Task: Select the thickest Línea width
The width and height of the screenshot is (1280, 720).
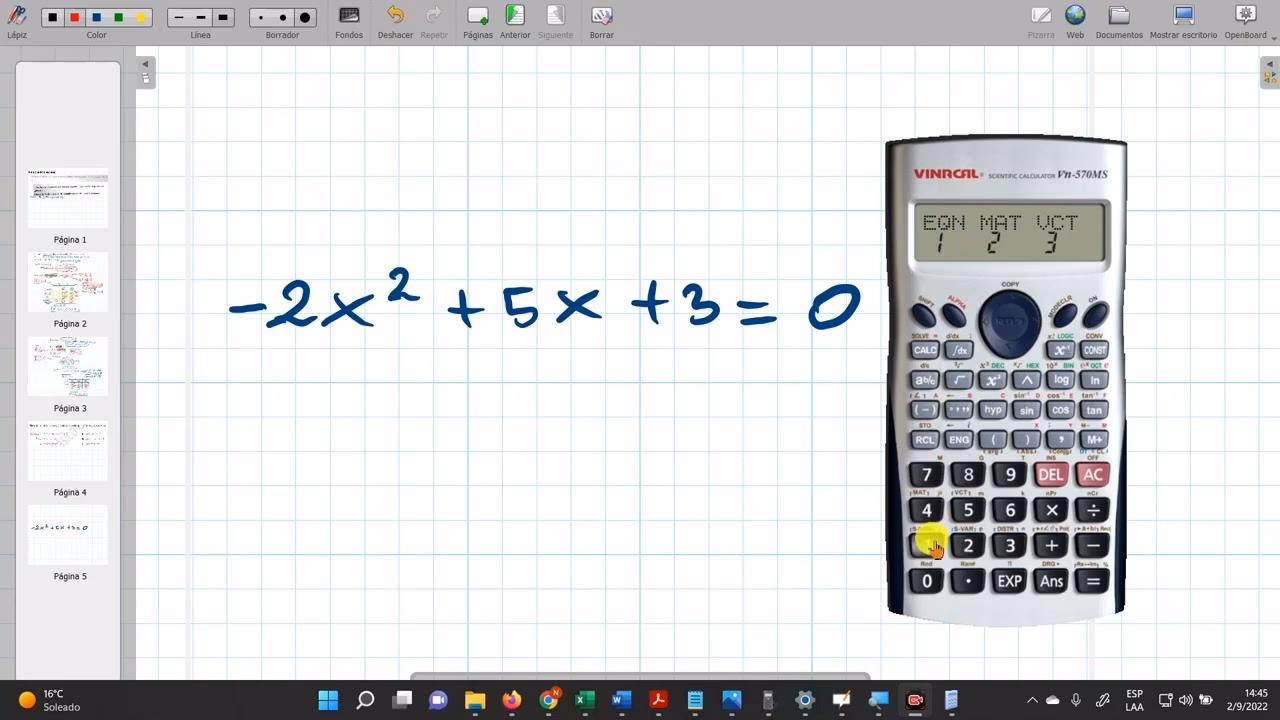Action: tap(222, 17)
